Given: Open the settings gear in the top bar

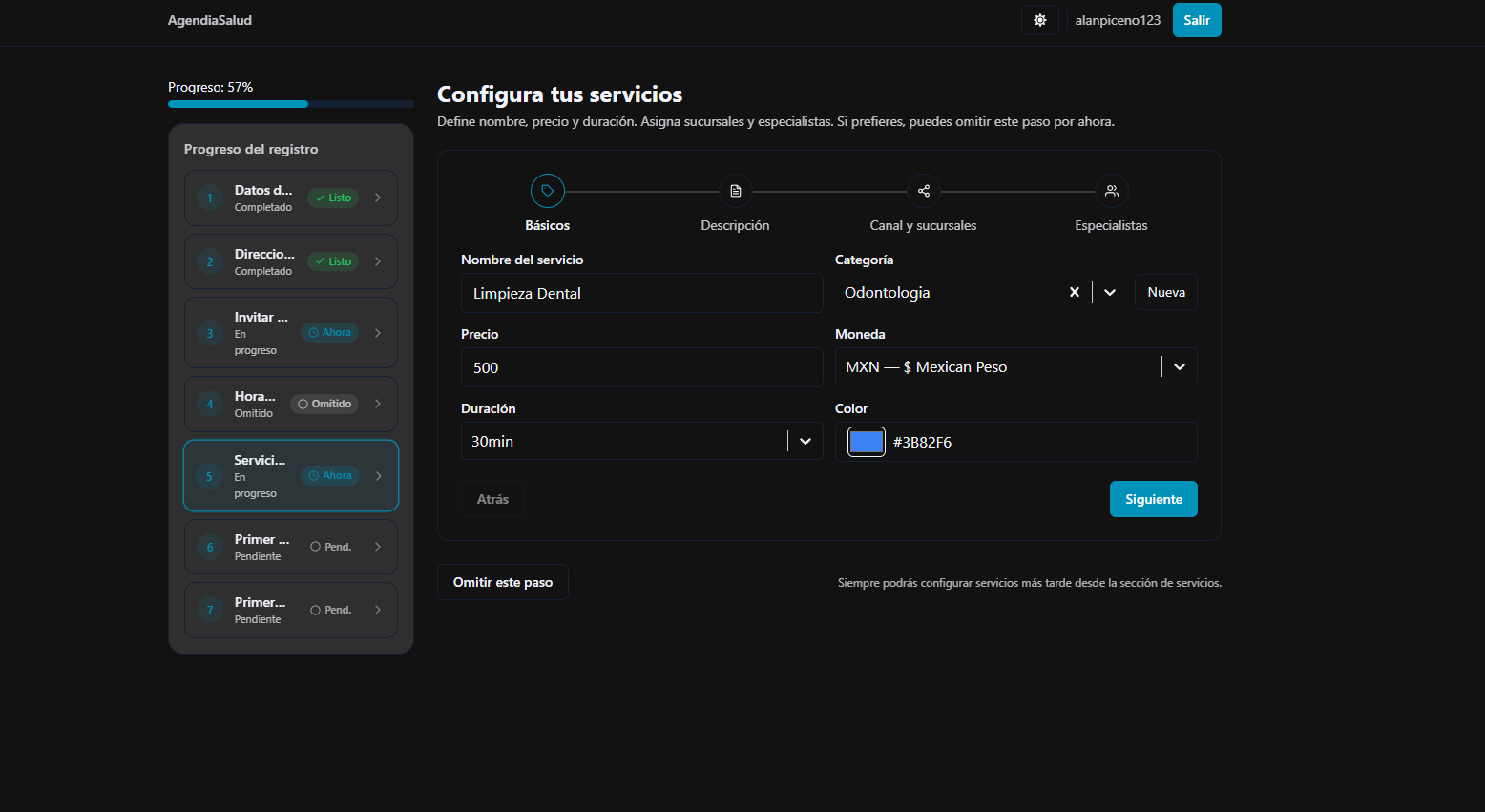Looking at the screenshot, I should coord(1039,19).
